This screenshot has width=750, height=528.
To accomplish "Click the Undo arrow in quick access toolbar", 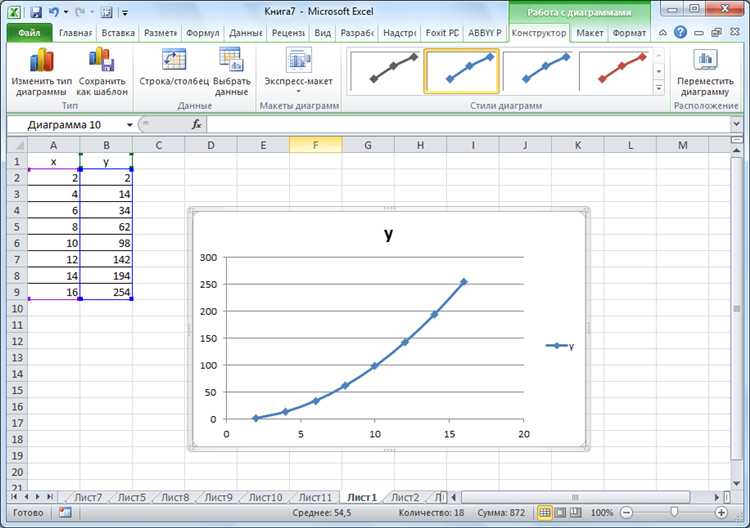I will (54, 12).
